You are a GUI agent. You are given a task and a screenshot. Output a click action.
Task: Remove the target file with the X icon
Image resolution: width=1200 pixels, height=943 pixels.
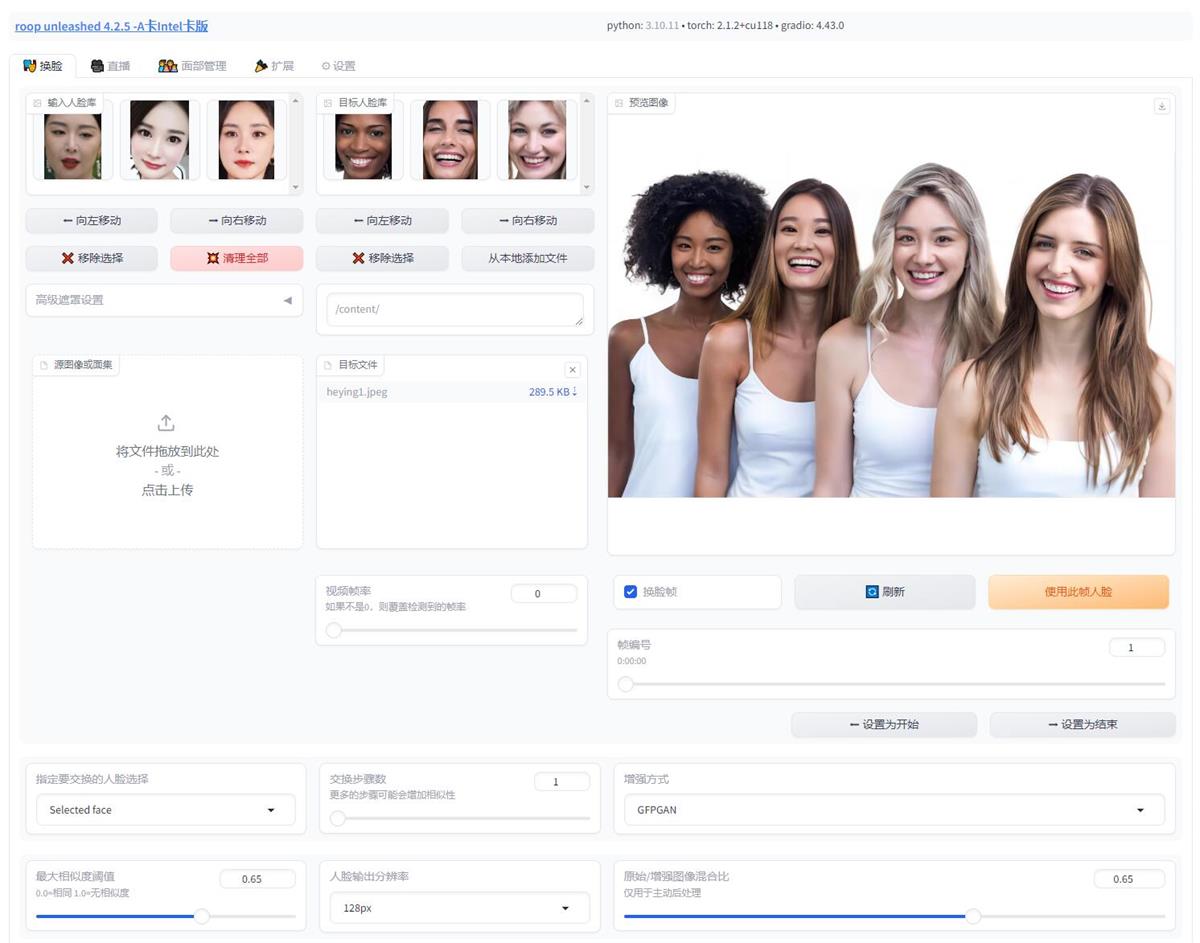(572, 370)
